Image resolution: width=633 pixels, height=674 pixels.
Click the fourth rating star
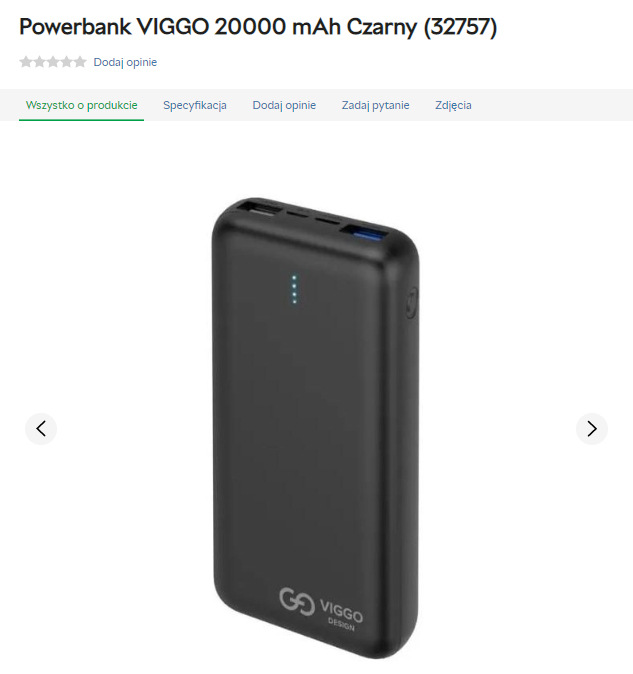point(67,62)
